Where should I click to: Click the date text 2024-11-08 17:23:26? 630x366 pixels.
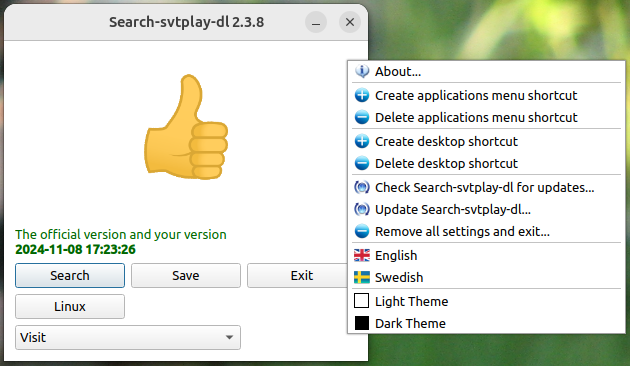76,249
